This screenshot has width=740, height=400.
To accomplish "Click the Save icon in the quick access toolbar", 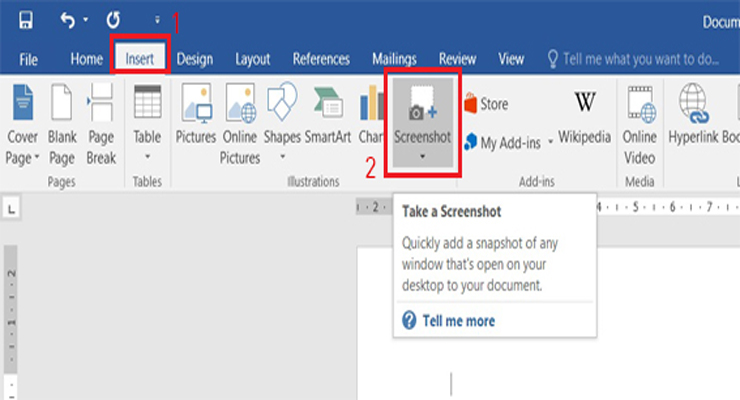I will (x=25, y=20).
